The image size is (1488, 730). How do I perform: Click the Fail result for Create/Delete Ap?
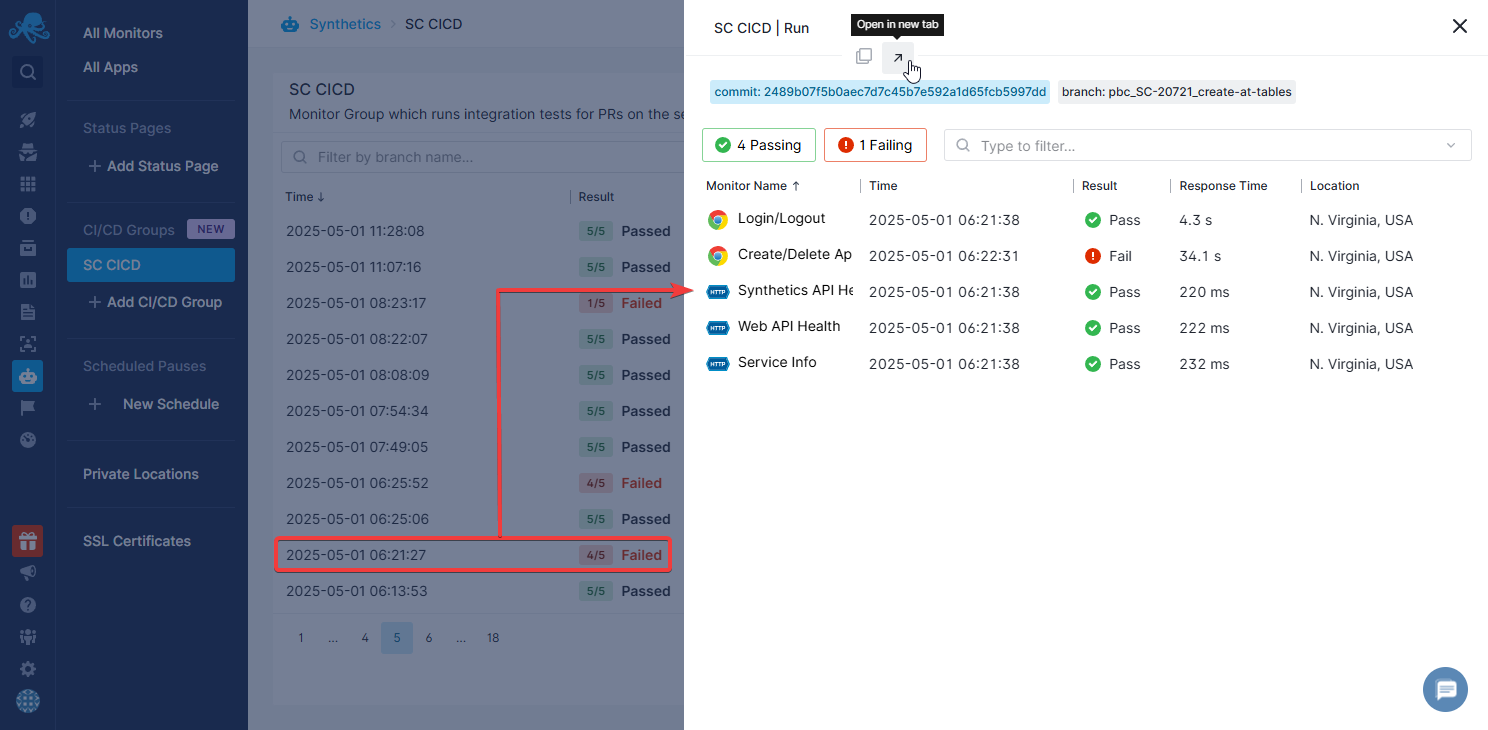(x=1109, y=256)
